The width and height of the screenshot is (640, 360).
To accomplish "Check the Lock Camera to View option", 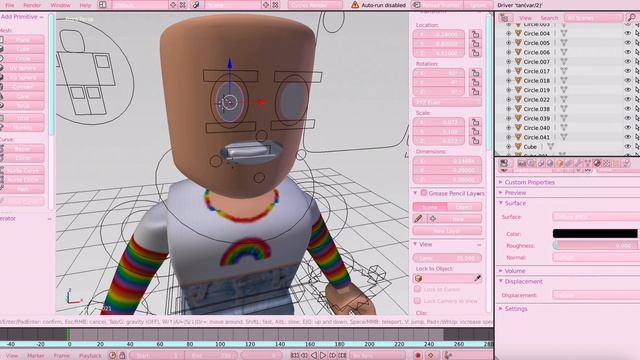I will (x=417, y=301).
